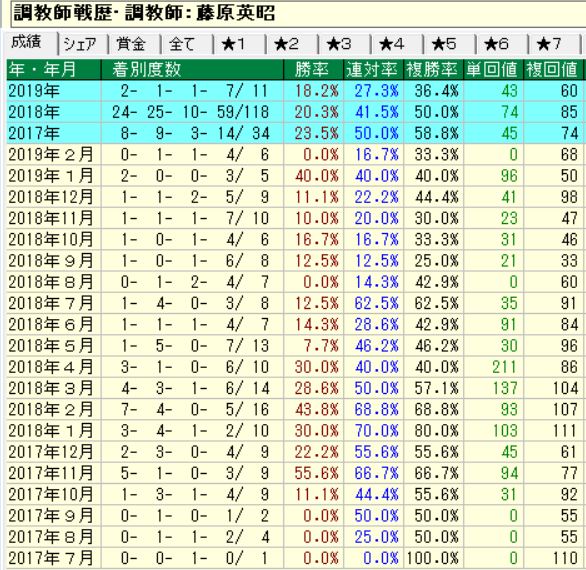
Task: Switch to the ★2 tab
Action: click(292, 44)
